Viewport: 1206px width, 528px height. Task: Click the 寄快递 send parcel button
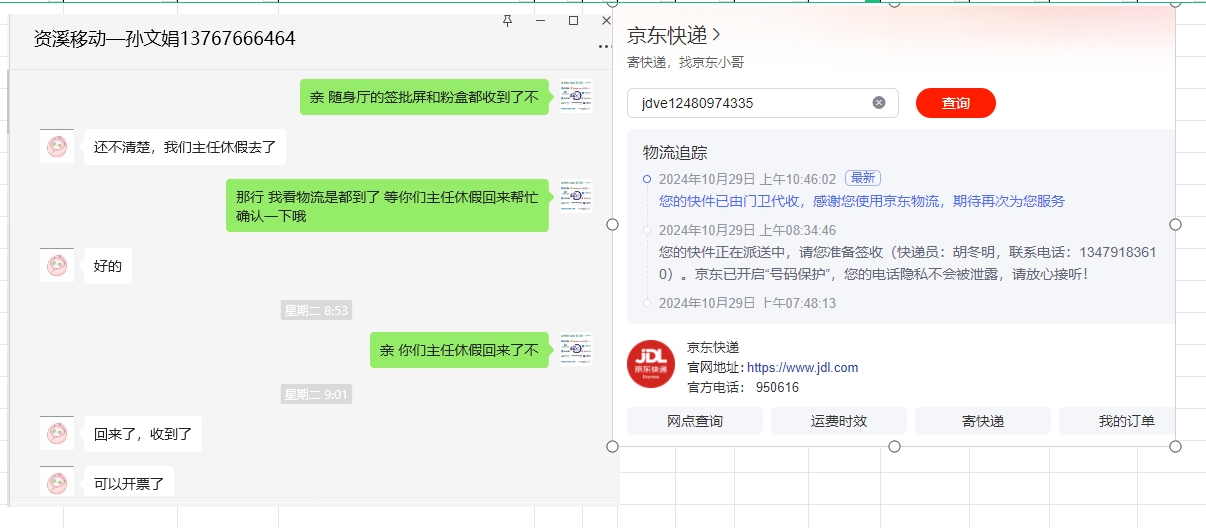[x=983, y=421]
